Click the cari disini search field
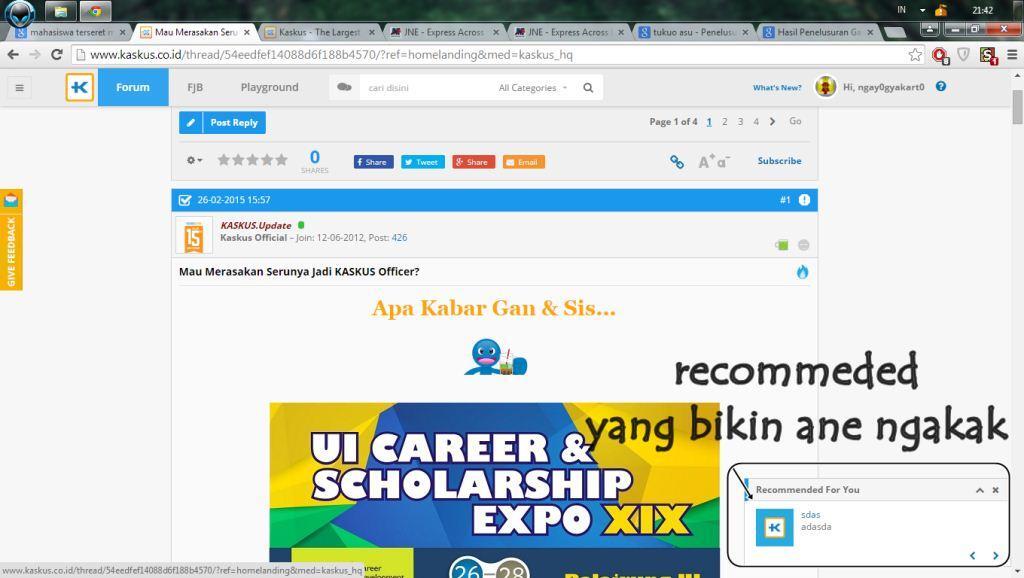Screen dimensions: 1024x578 click(x=424, y=88)
